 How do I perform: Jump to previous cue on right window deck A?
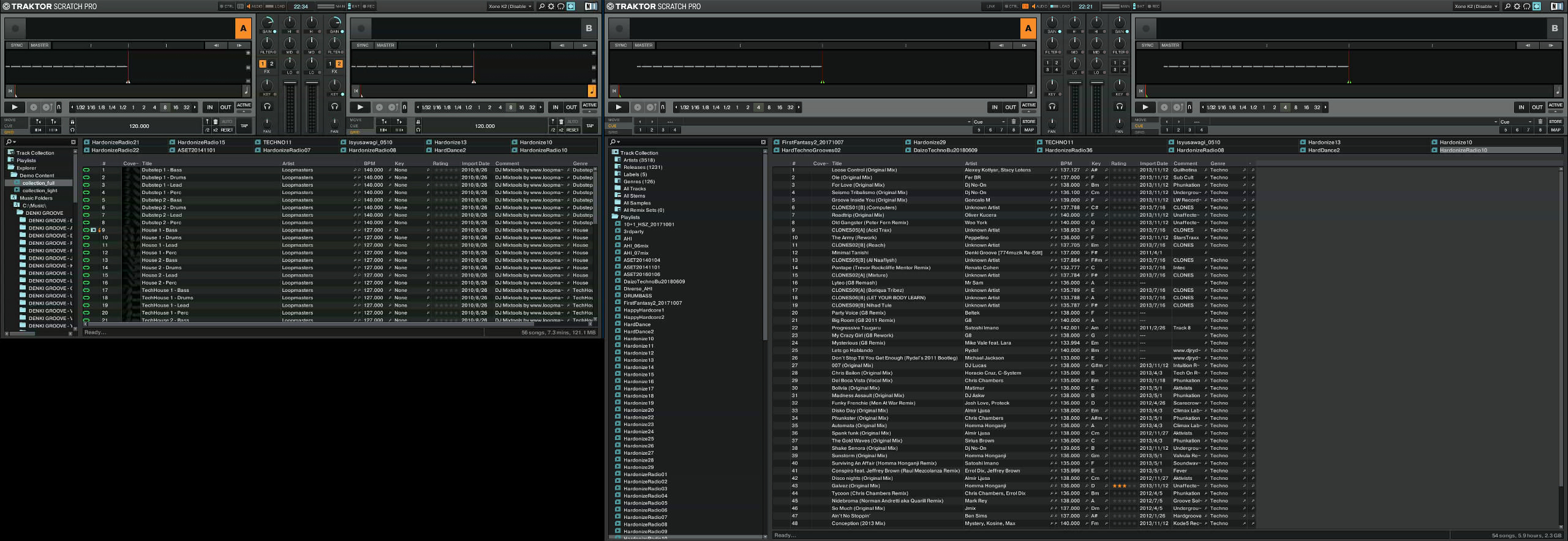[x=640, y=122]
